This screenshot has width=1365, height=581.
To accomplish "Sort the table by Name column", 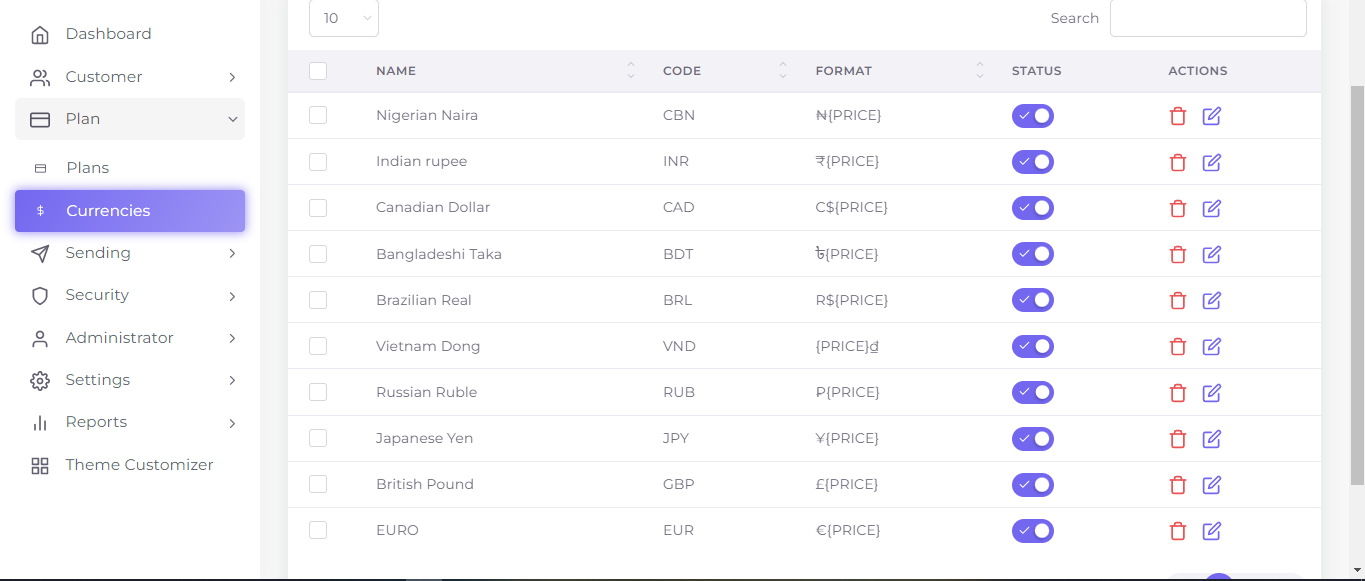I will [630, 71].
